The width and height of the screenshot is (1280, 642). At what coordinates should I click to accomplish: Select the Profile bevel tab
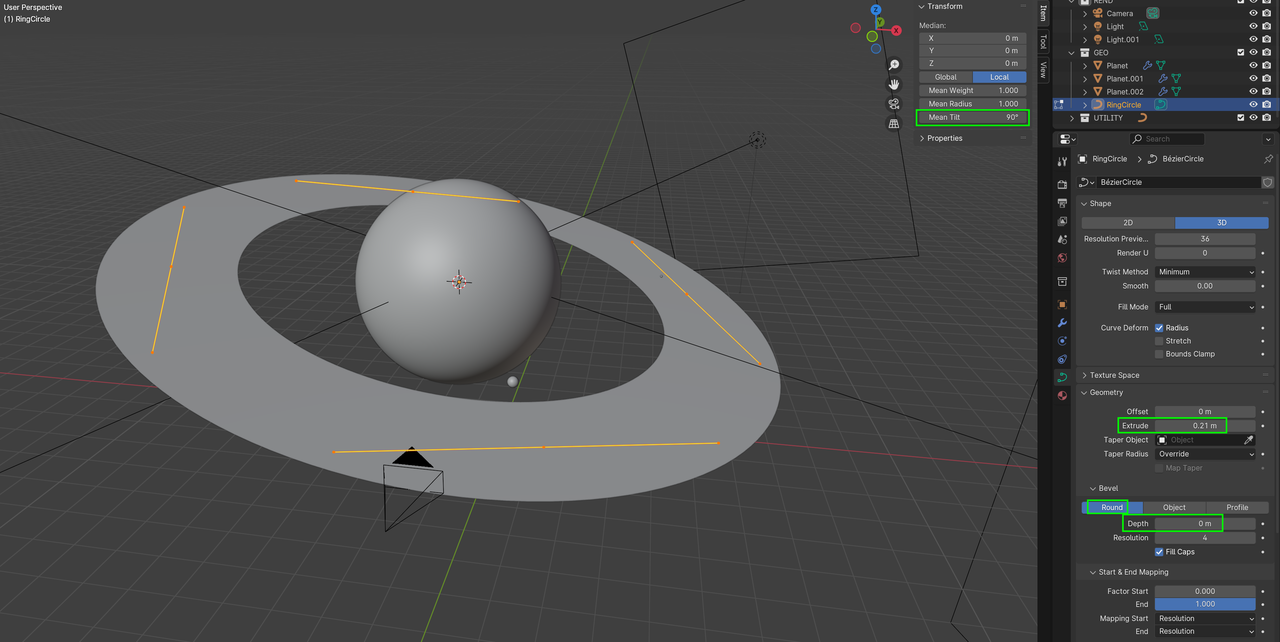pos(1237,507)
